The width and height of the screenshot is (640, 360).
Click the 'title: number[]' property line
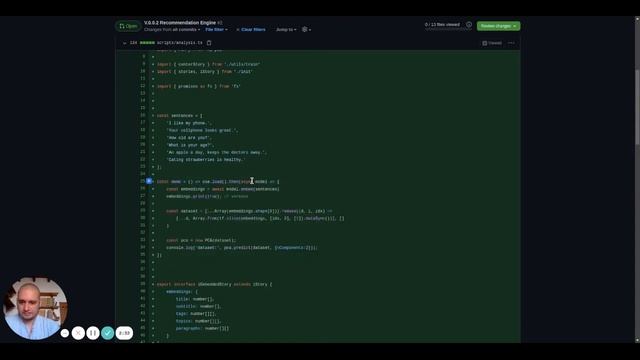(195, 299)
